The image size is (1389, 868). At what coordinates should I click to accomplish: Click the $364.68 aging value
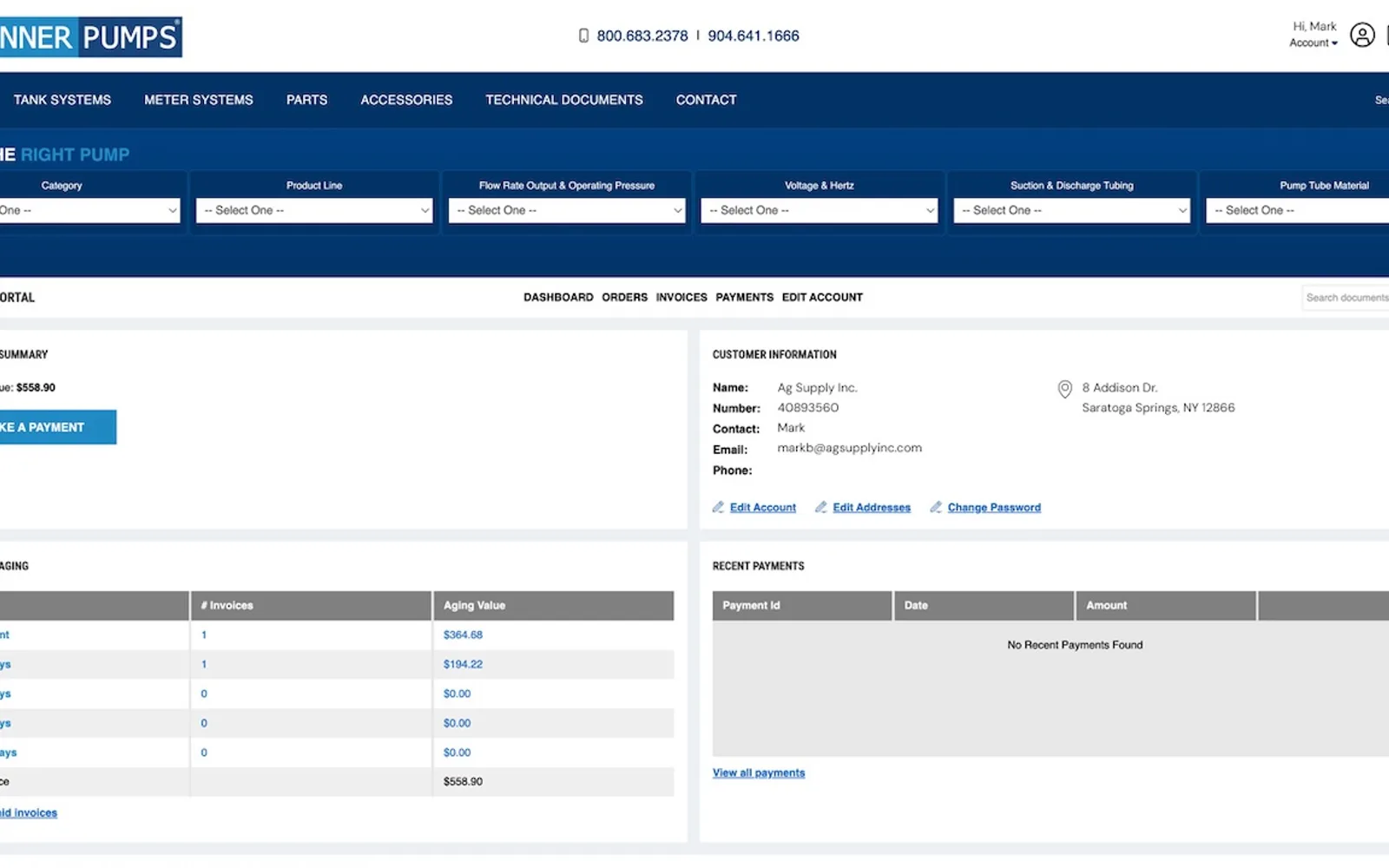[463, 635]
